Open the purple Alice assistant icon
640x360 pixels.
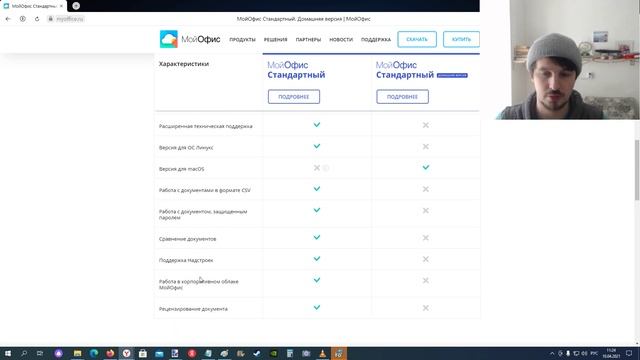[59, 353]
